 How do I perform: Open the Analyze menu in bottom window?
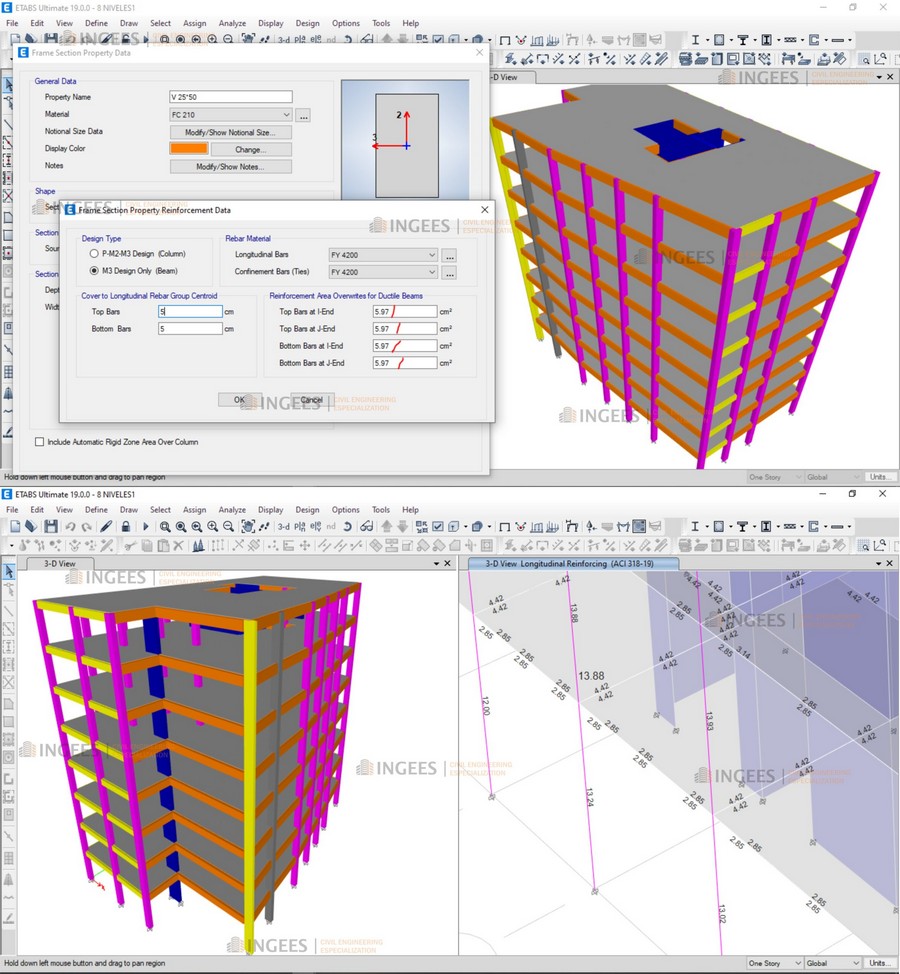(x=232, y=509)
